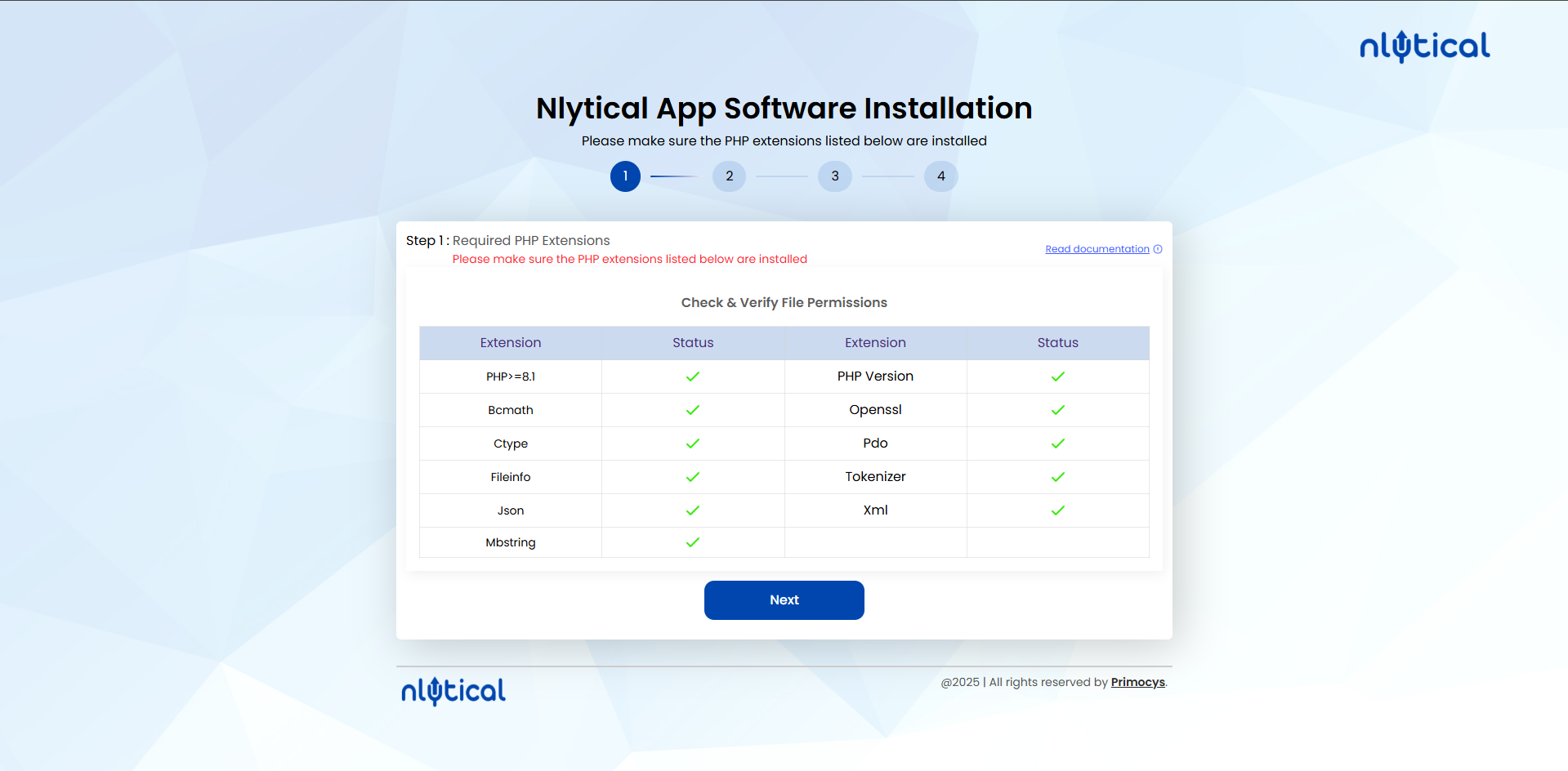Jump to step 4 circle
This screenshot has width=1568, height=771.
(x=940, y=176)
